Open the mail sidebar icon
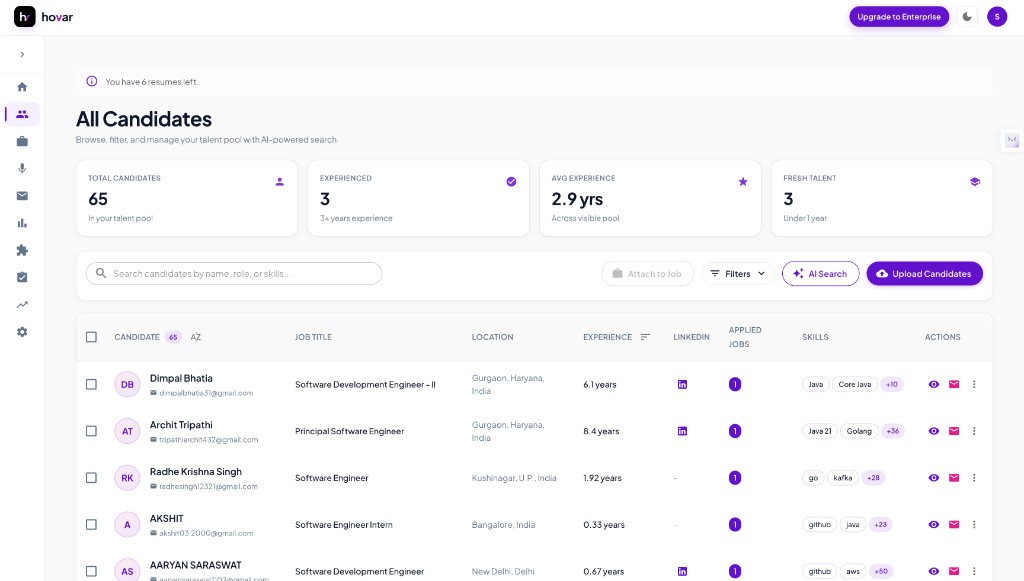The height and width of the screenshot is (581, 1024). tap(22, 196)
